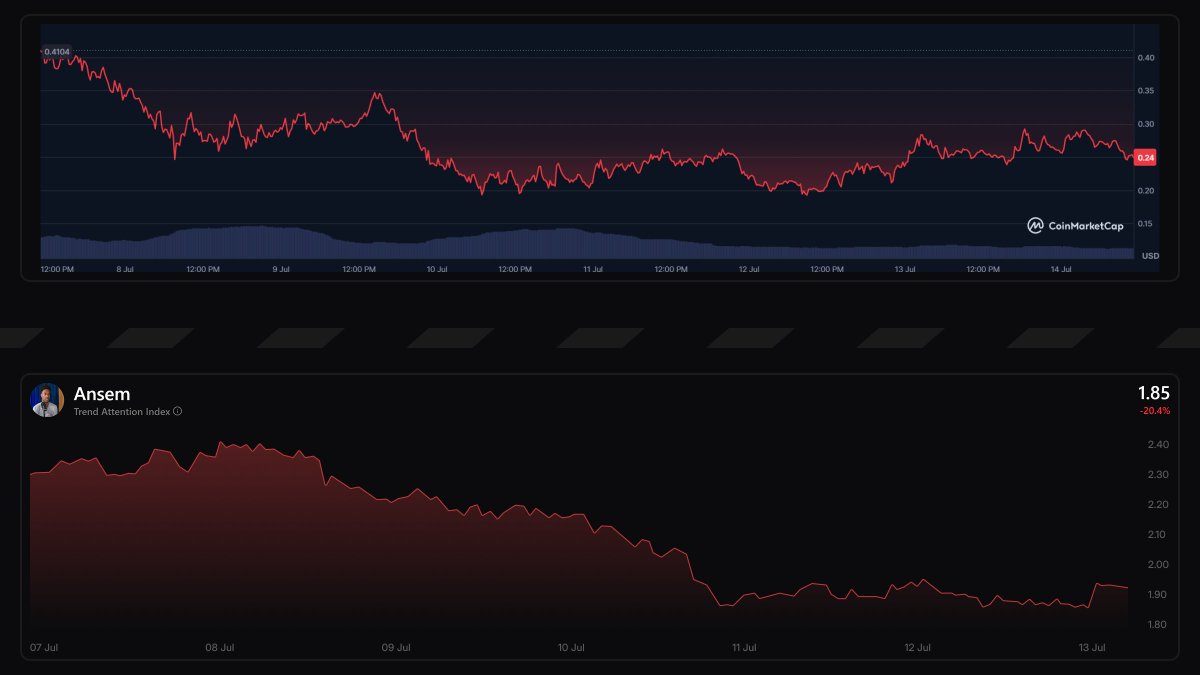Click the red 0.24 current price tag
Screen dimensions: 1200x675
click(1146, 157)
